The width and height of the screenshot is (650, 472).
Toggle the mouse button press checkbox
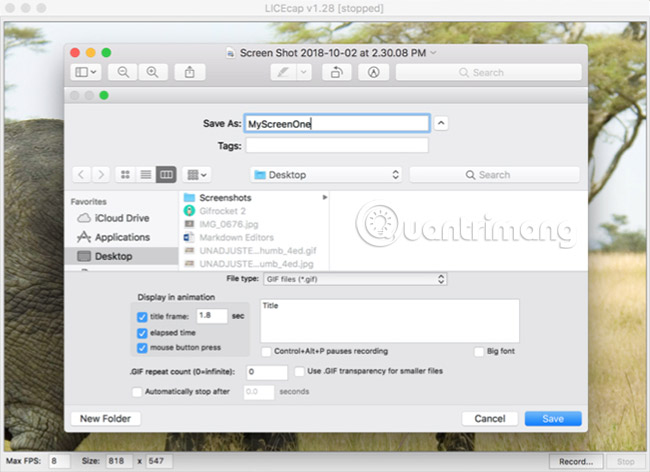pos(142,348)
